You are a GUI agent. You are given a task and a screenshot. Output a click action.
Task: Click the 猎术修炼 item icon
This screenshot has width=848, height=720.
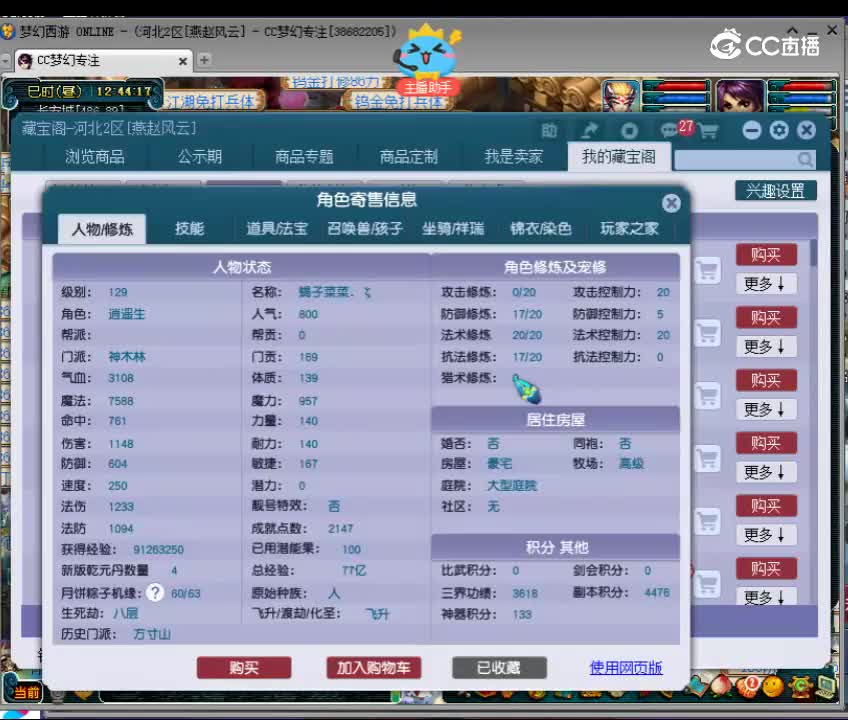click(526, 388)
